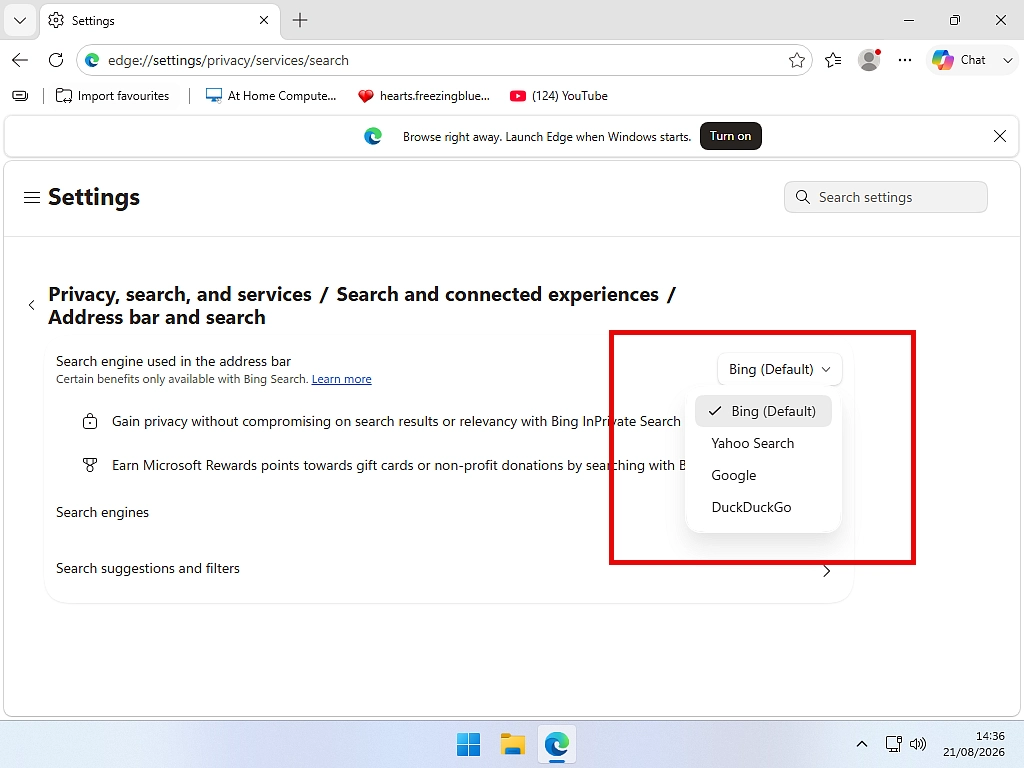Turn on Edge launch at Windows startup
The image size is (1024, 768).
coord(730,136)
